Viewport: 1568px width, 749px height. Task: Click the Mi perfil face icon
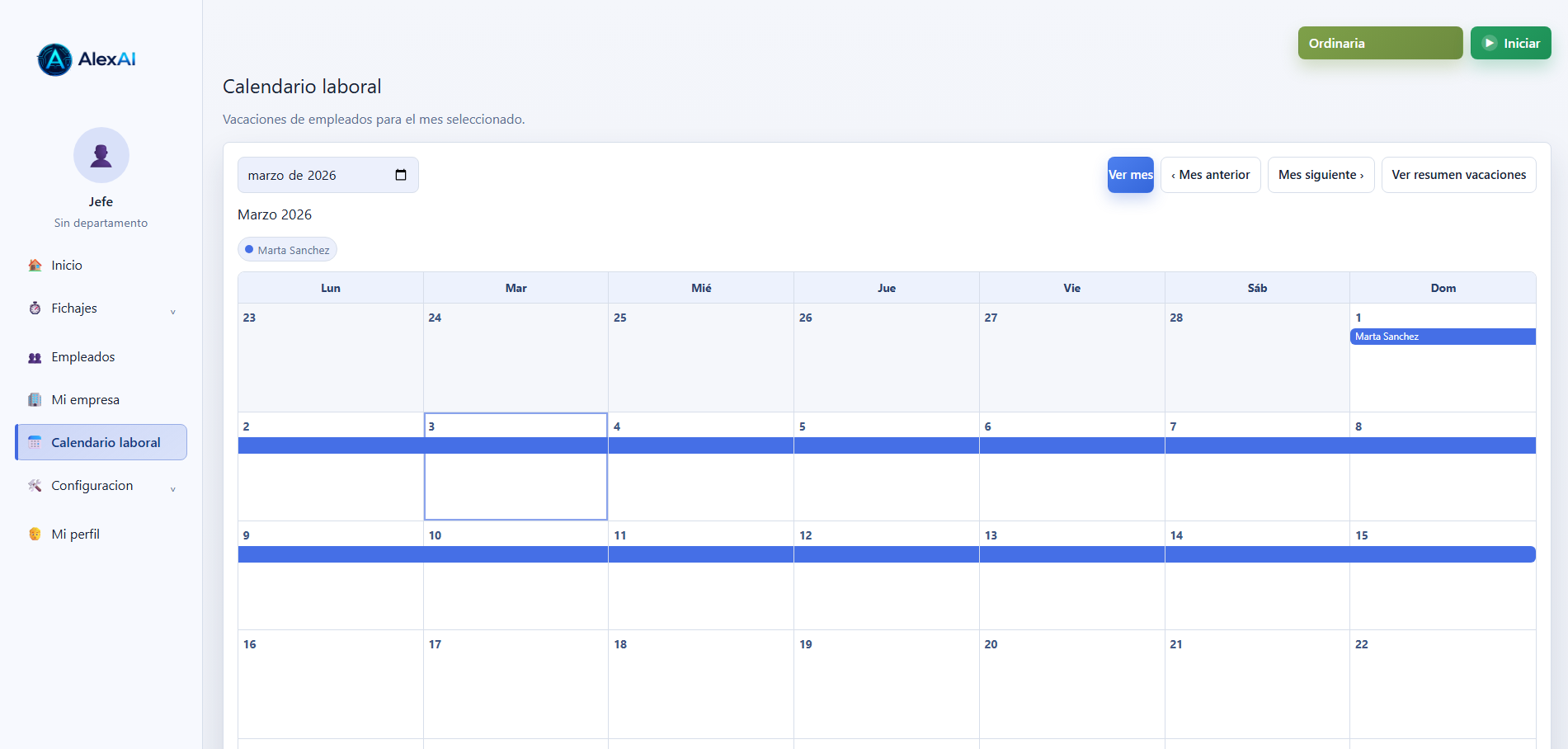point(35,535)
